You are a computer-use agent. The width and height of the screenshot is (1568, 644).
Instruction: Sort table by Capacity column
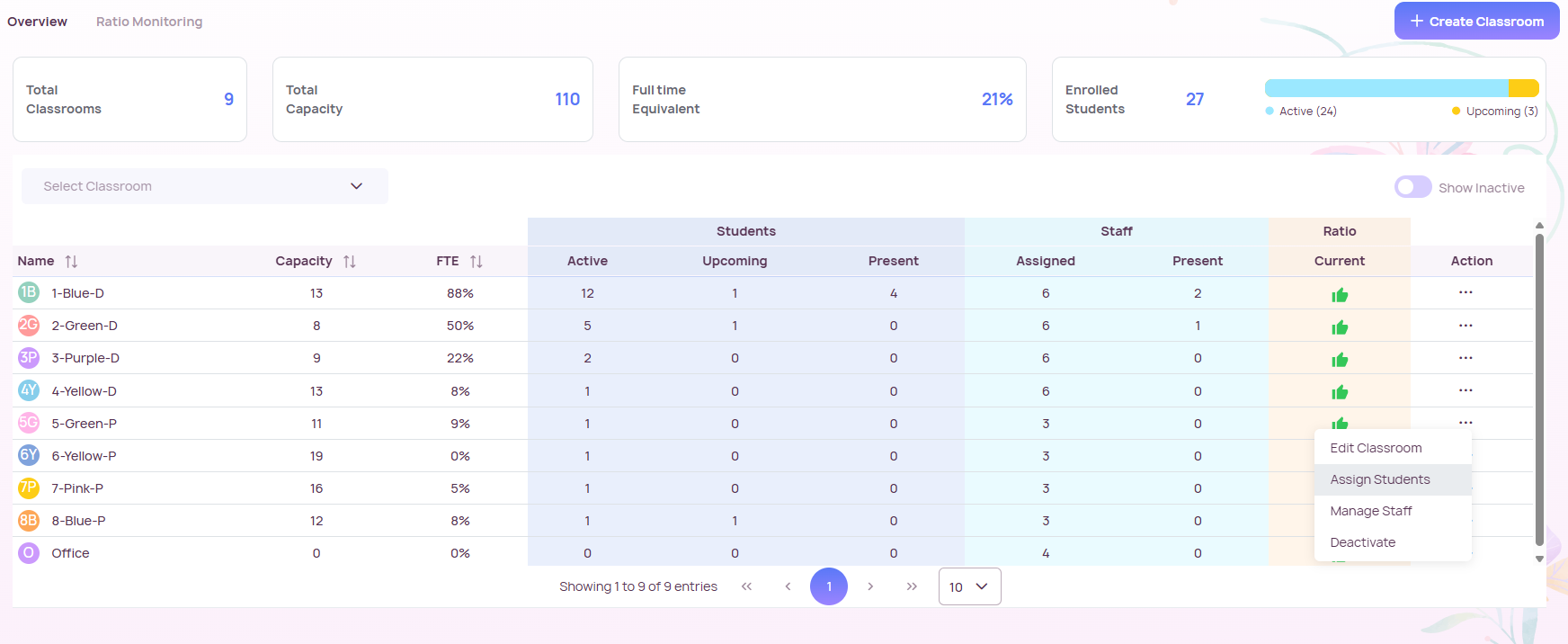[350, 262]
